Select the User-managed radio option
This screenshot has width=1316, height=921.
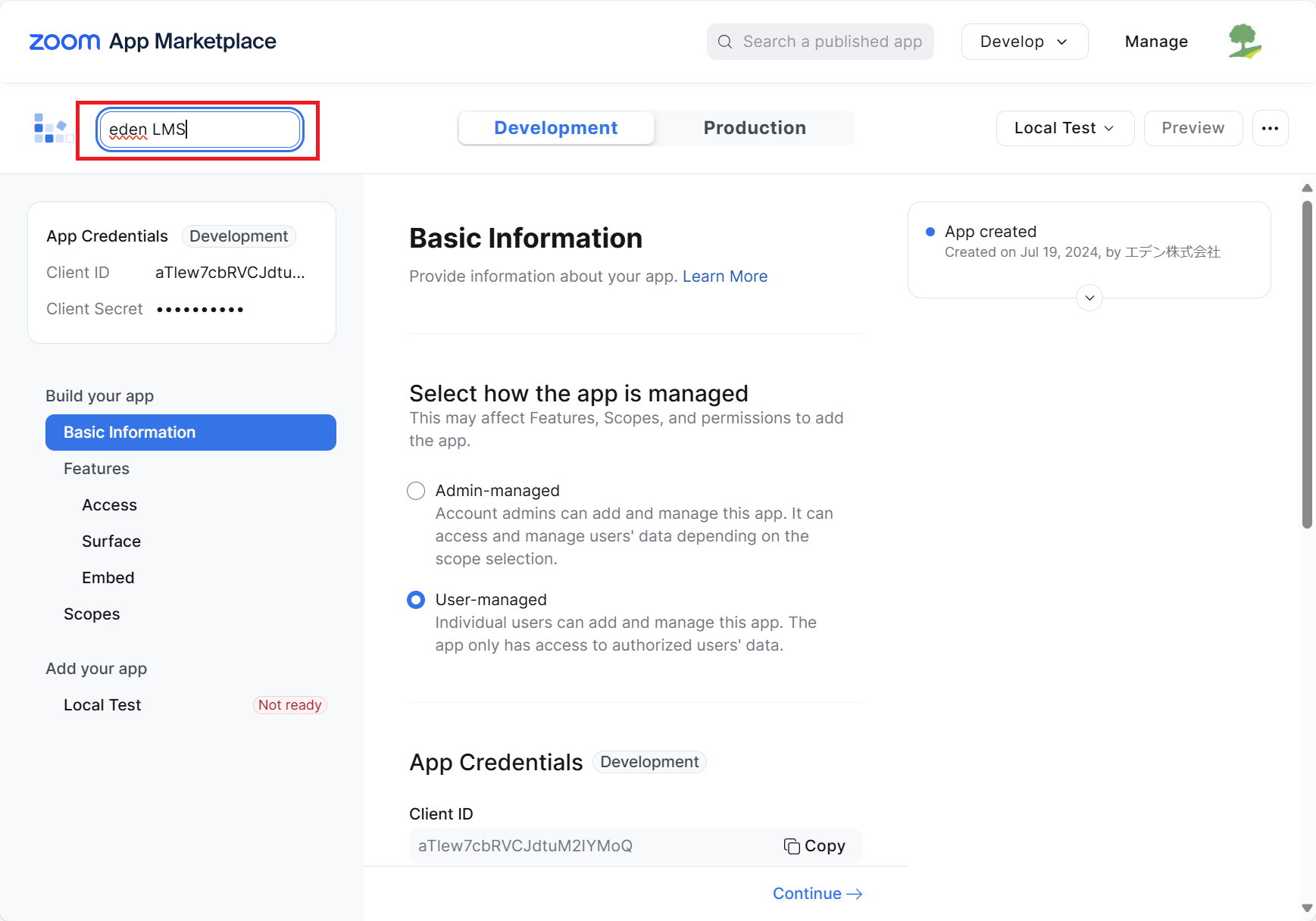(x=416, y=600)
